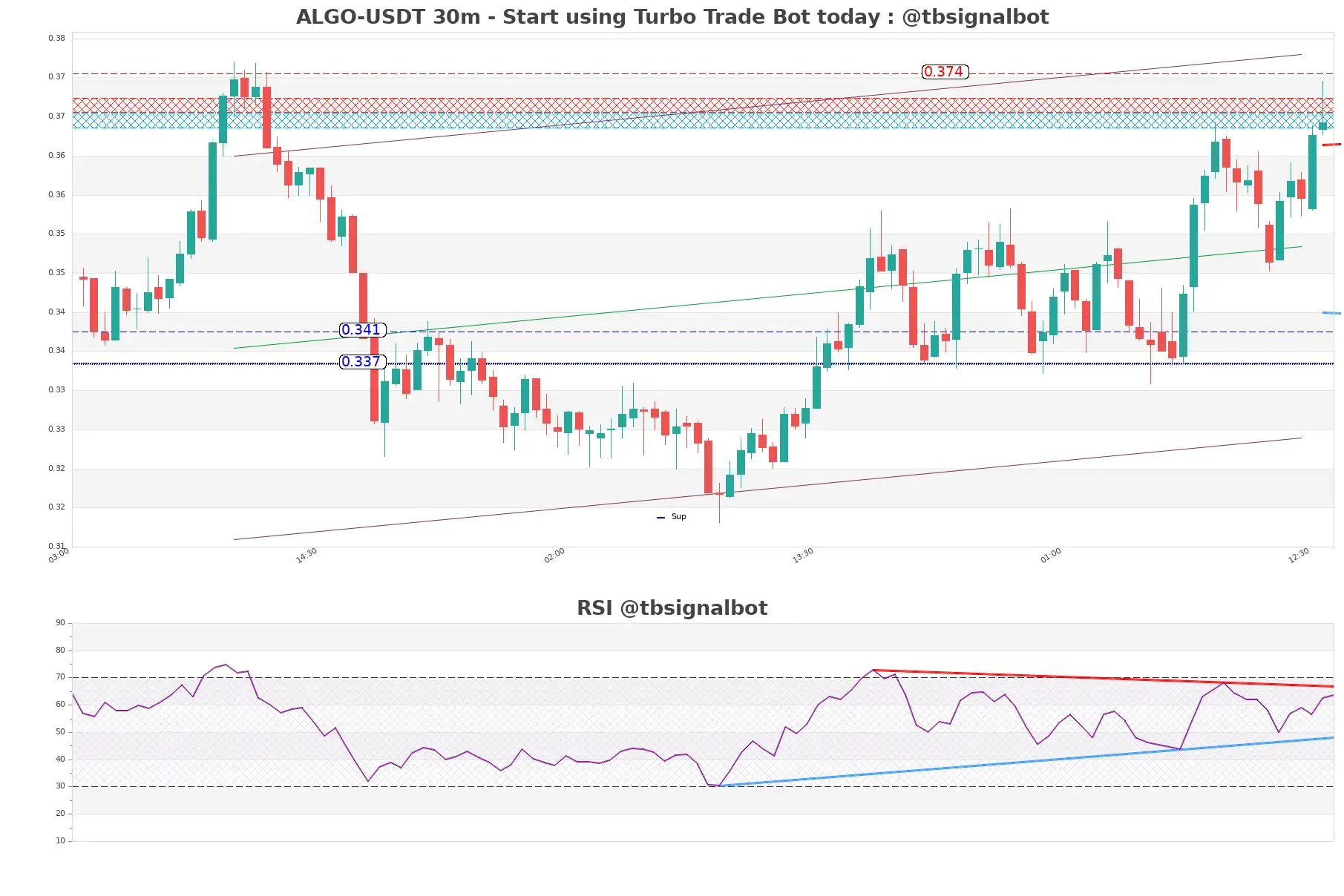Select the 12:30 time axis label
Image resolution: width=1344 pixels, height=896 pixels.
pos(1299,556)
